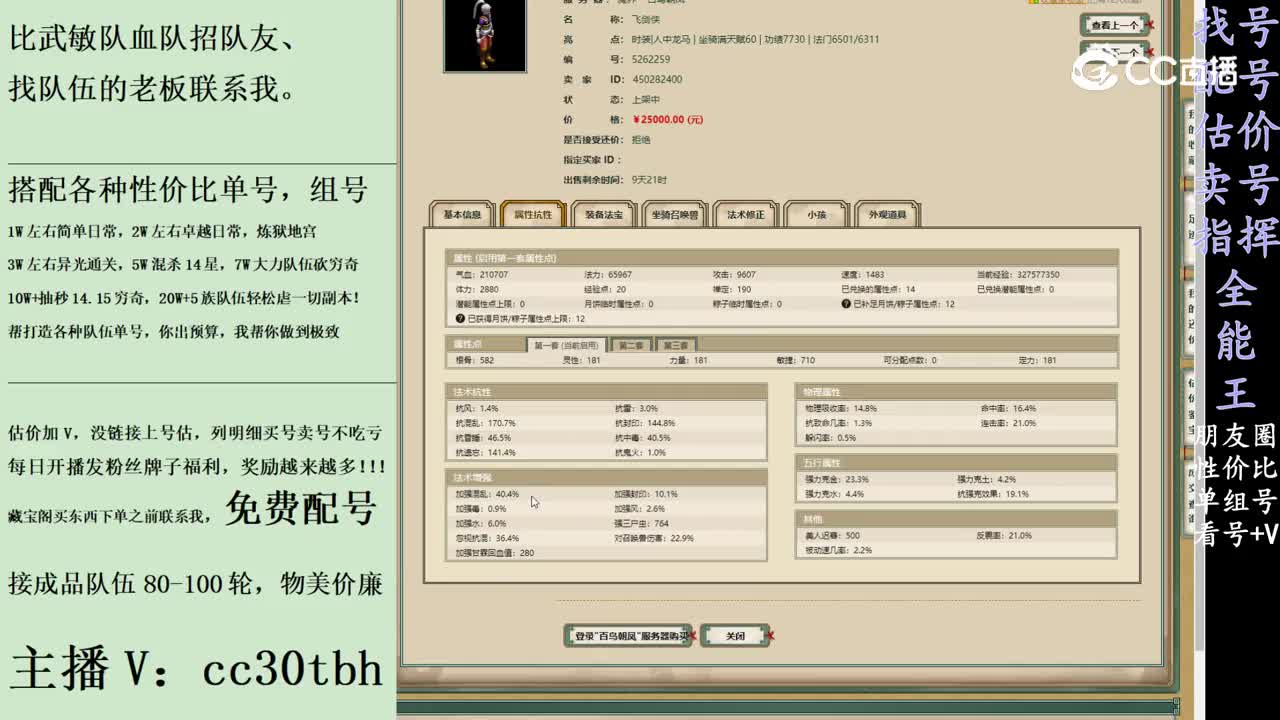
Task: Click the help icon beside 已获得月饼/粽子属性点上限
Action: (460, 319)
